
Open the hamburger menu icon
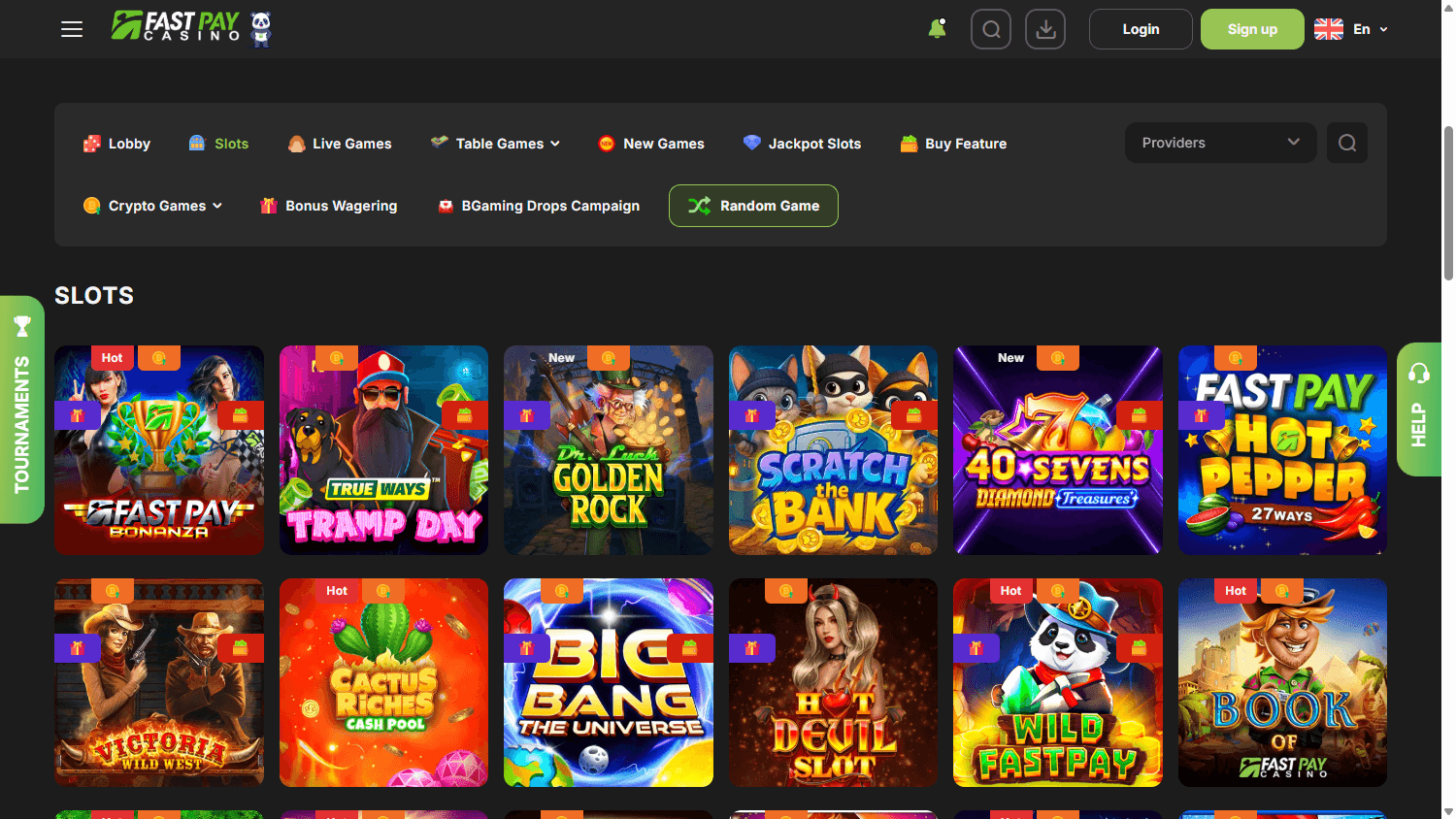click(71, 29)
